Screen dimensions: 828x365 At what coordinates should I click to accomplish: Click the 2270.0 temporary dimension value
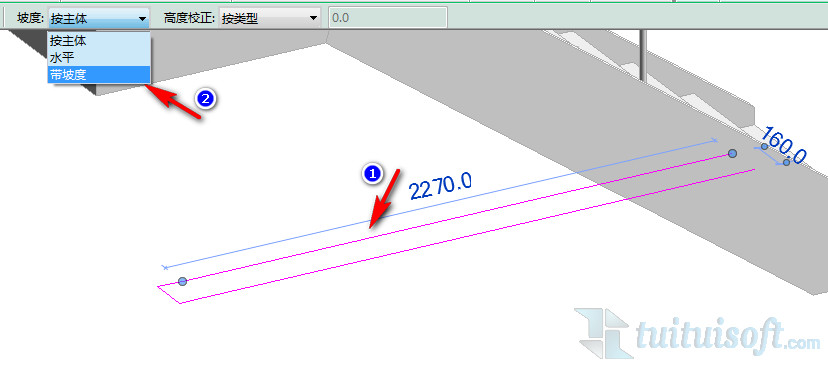tap(440, 185)
